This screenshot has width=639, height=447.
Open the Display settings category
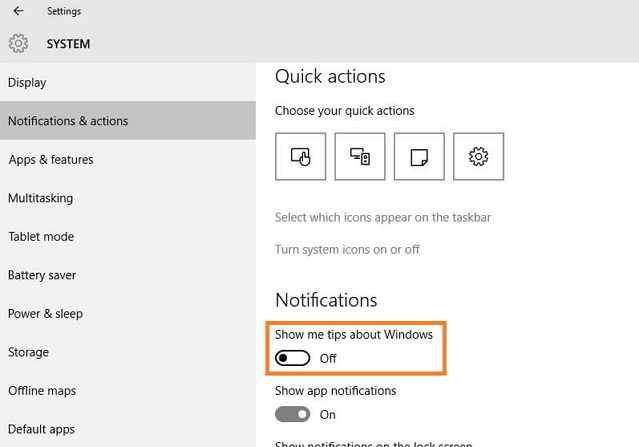128,82
